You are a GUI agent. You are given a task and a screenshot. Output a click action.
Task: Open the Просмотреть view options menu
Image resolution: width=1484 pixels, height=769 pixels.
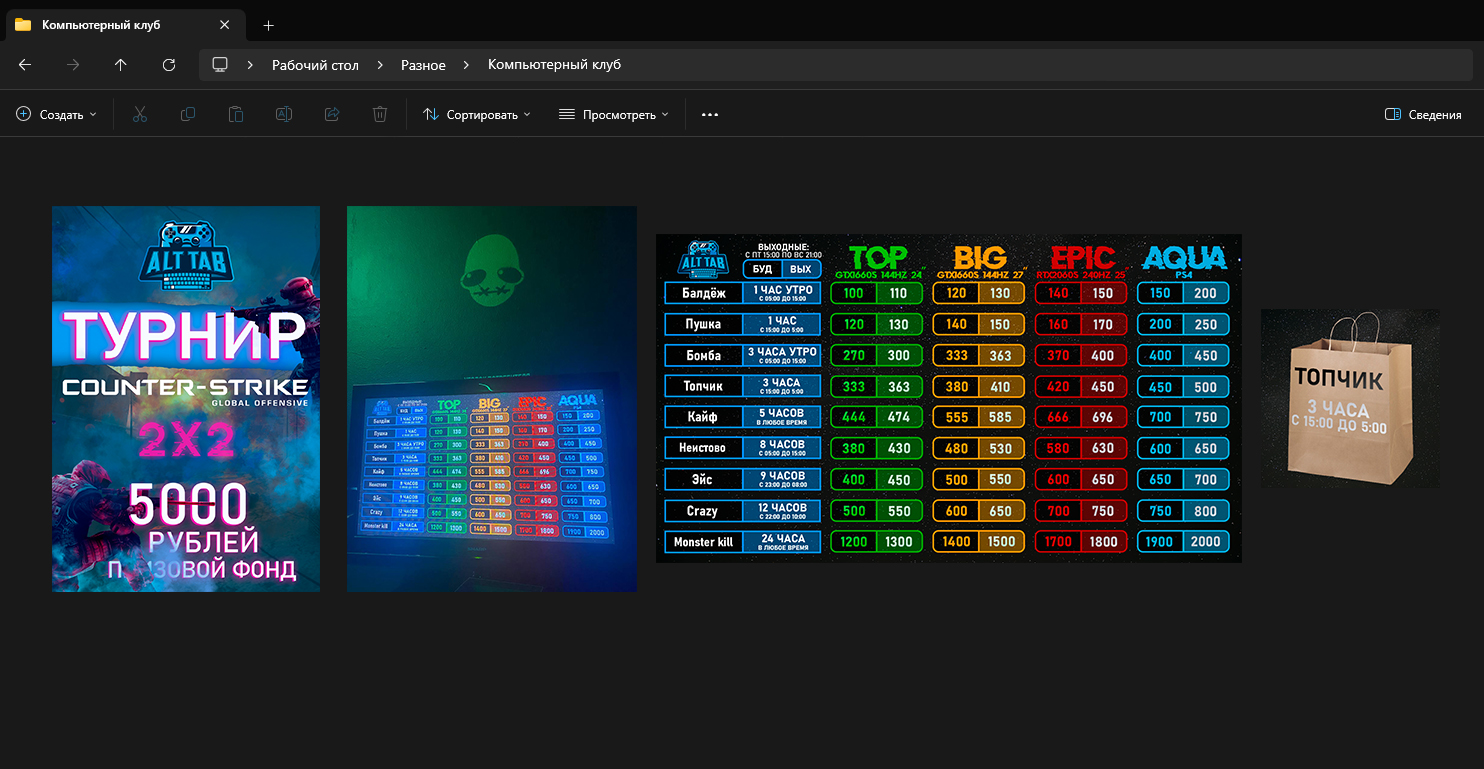click(x=613, y=115)
